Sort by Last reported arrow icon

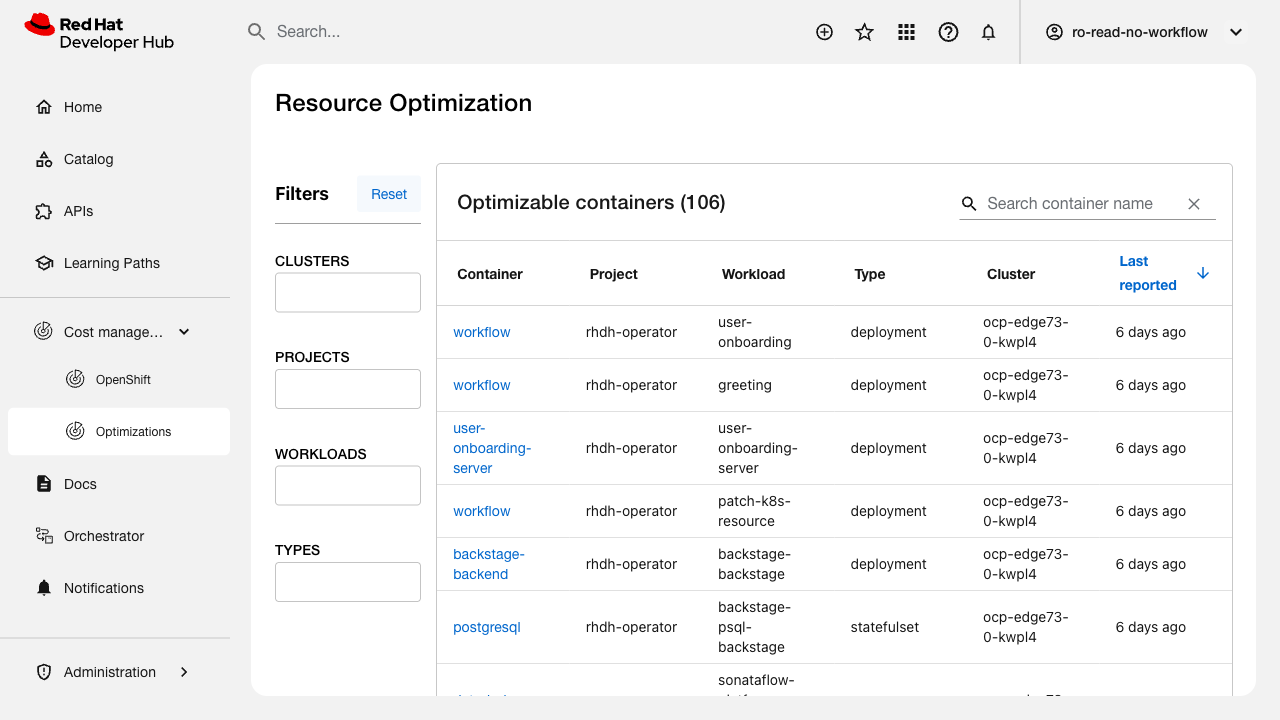coord(1203,273)
